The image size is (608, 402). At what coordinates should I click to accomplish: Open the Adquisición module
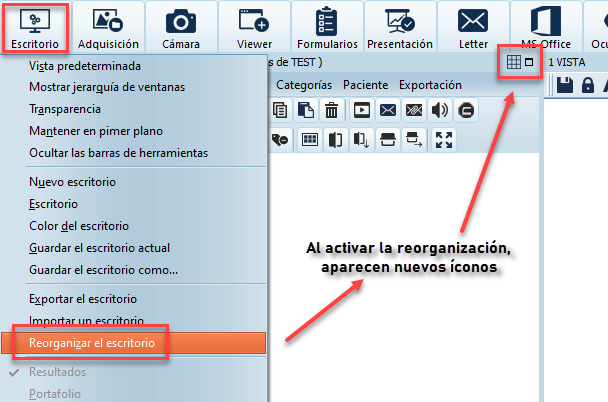point(108,27)
